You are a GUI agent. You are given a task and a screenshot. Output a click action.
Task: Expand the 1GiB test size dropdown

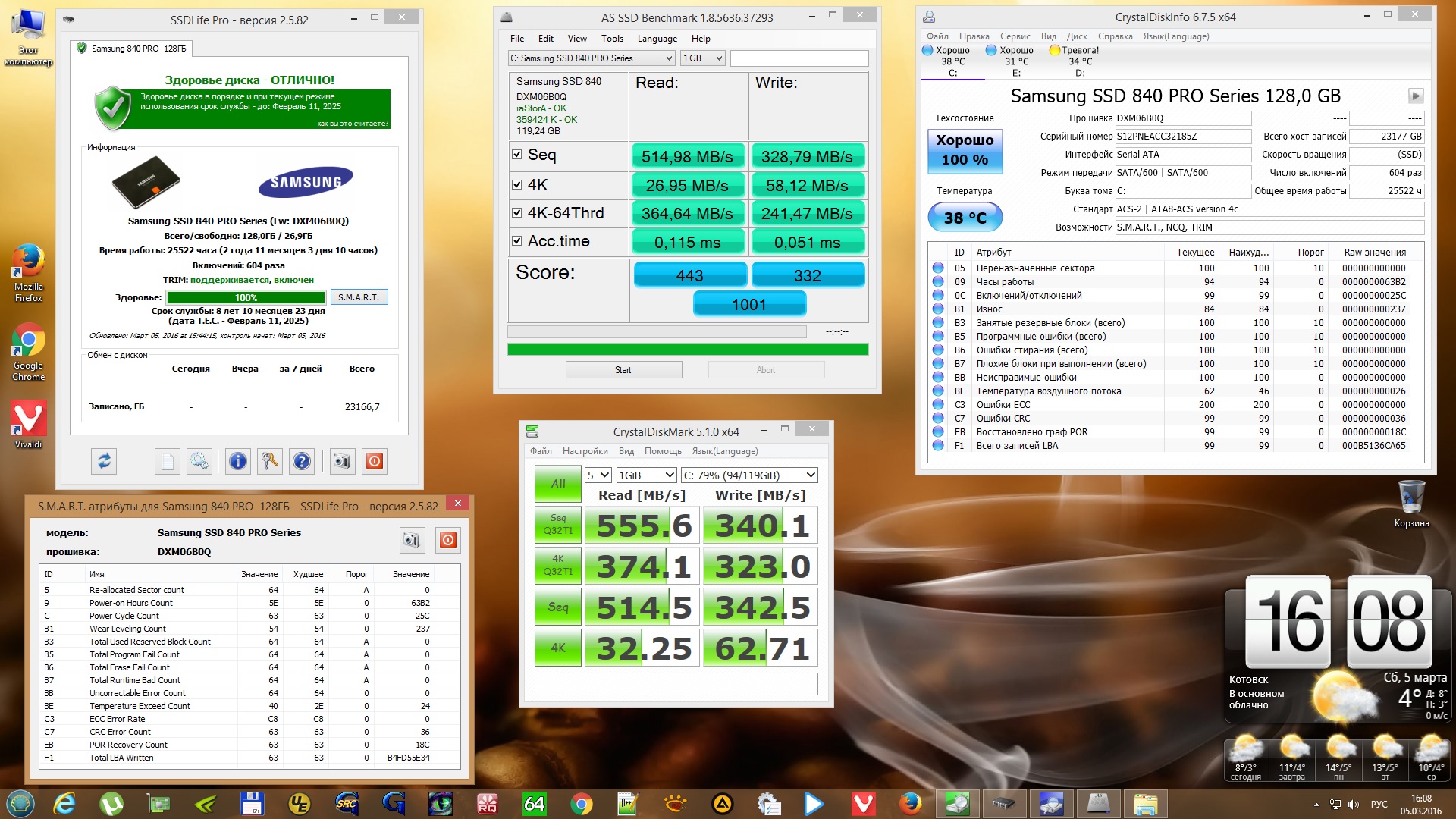coord(647,475)
